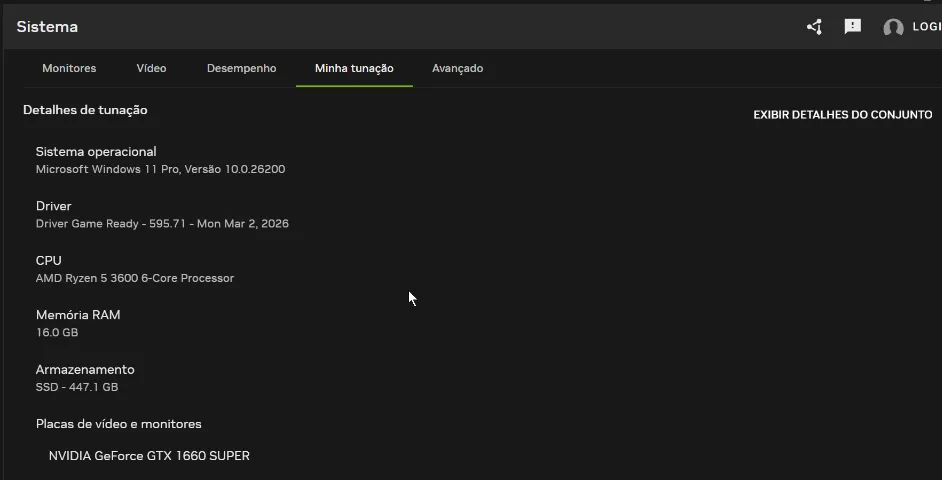Select the Desempenho tab
The height and width of the screenshot is (480, 942).
242,68
